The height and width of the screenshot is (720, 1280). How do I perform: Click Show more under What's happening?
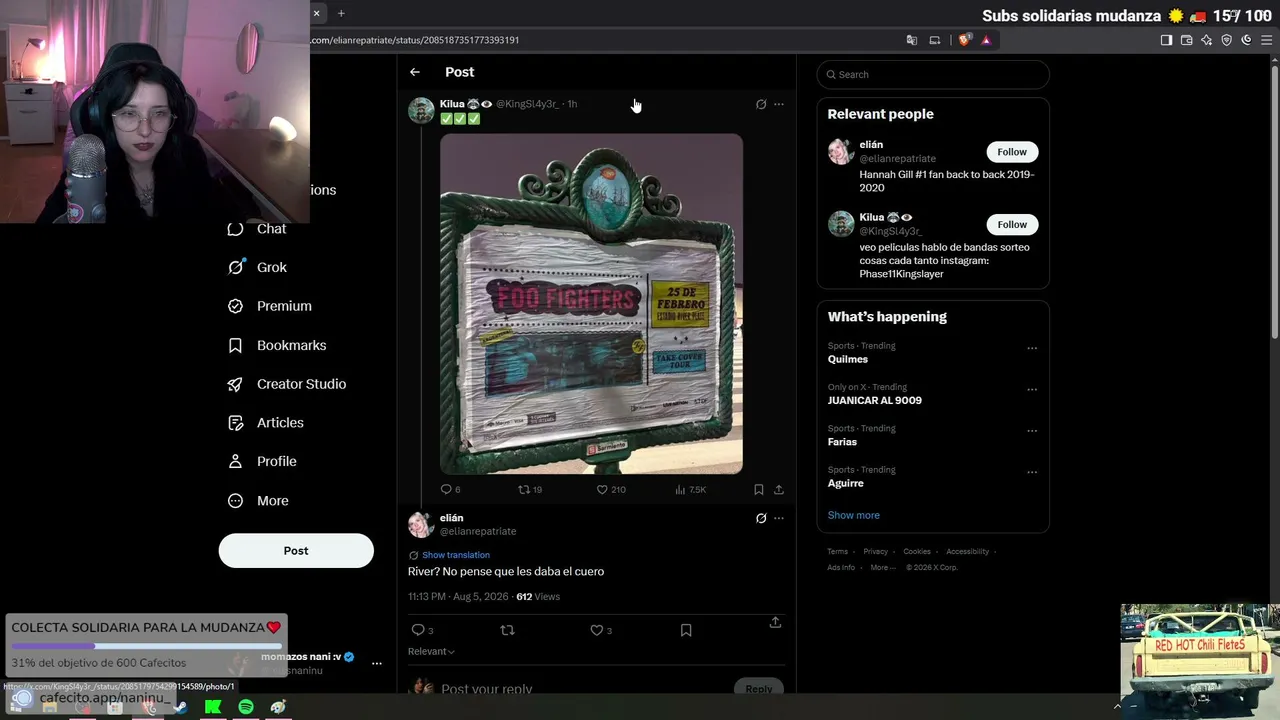tap(853, 515)
